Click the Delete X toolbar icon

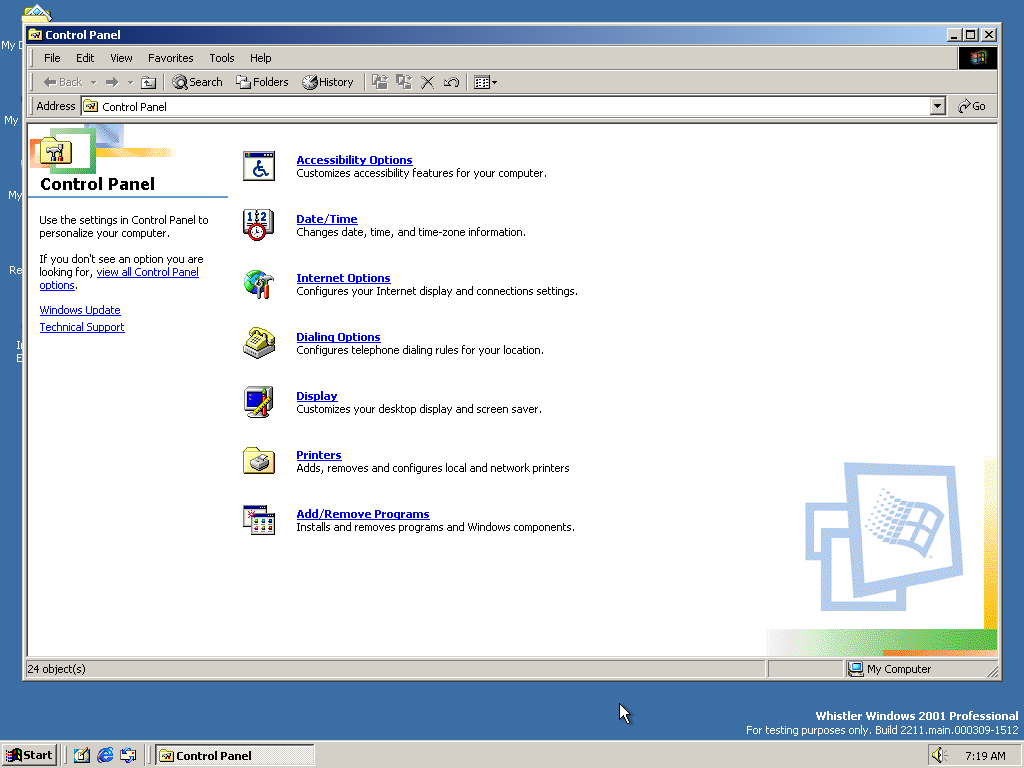(428, 82)
